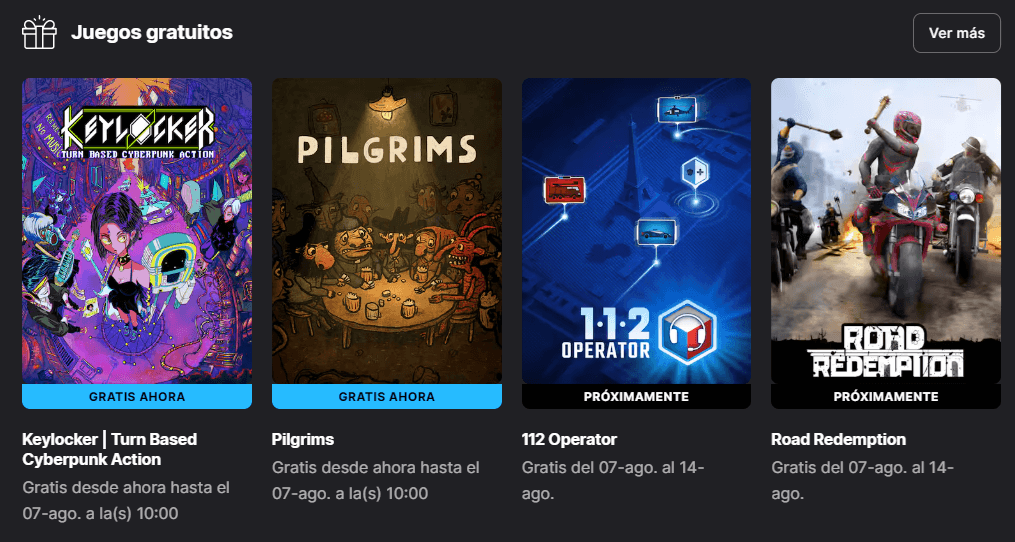This screenshot has width=1015, height=542.
Task: Click Pilgrims free-until date text
Action: pyautogui.click(x=375, y=480)
